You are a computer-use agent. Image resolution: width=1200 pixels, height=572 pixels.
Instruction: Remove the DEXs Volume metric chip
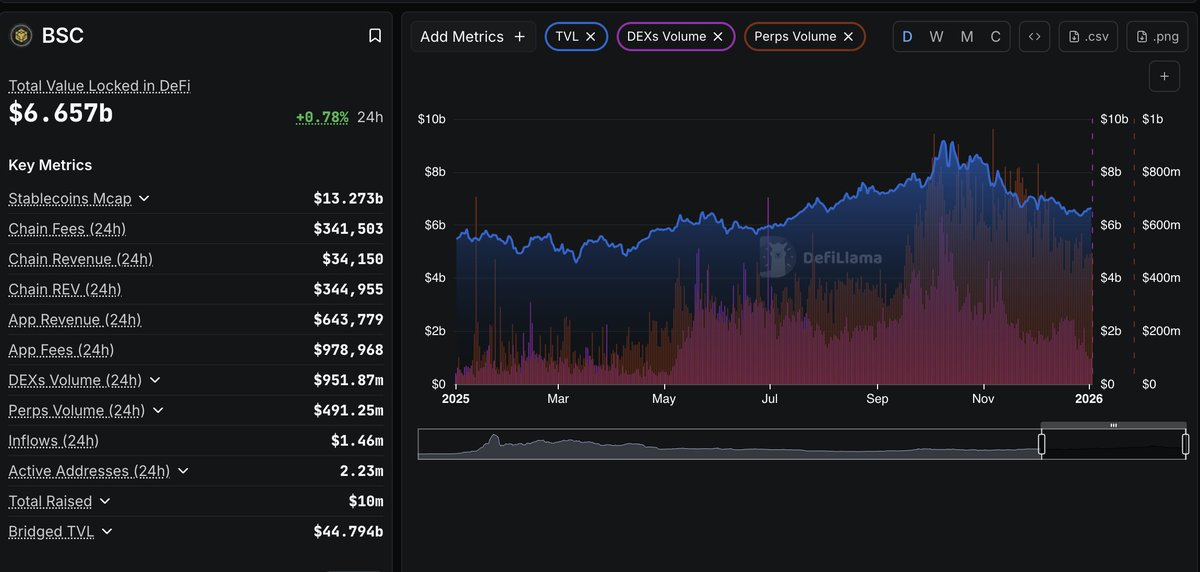click(718, 37)
